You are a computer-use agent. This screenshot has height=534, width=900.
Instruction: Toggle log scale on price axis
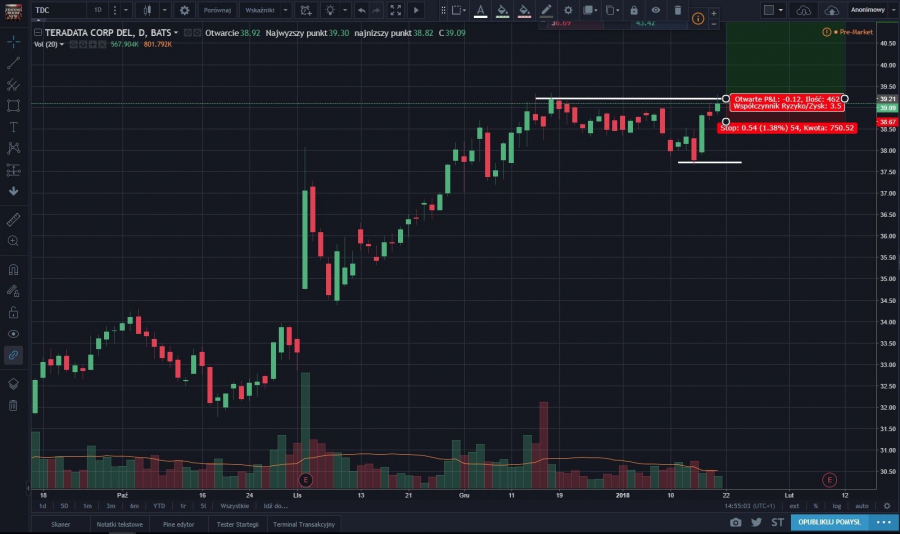point(835,506)
